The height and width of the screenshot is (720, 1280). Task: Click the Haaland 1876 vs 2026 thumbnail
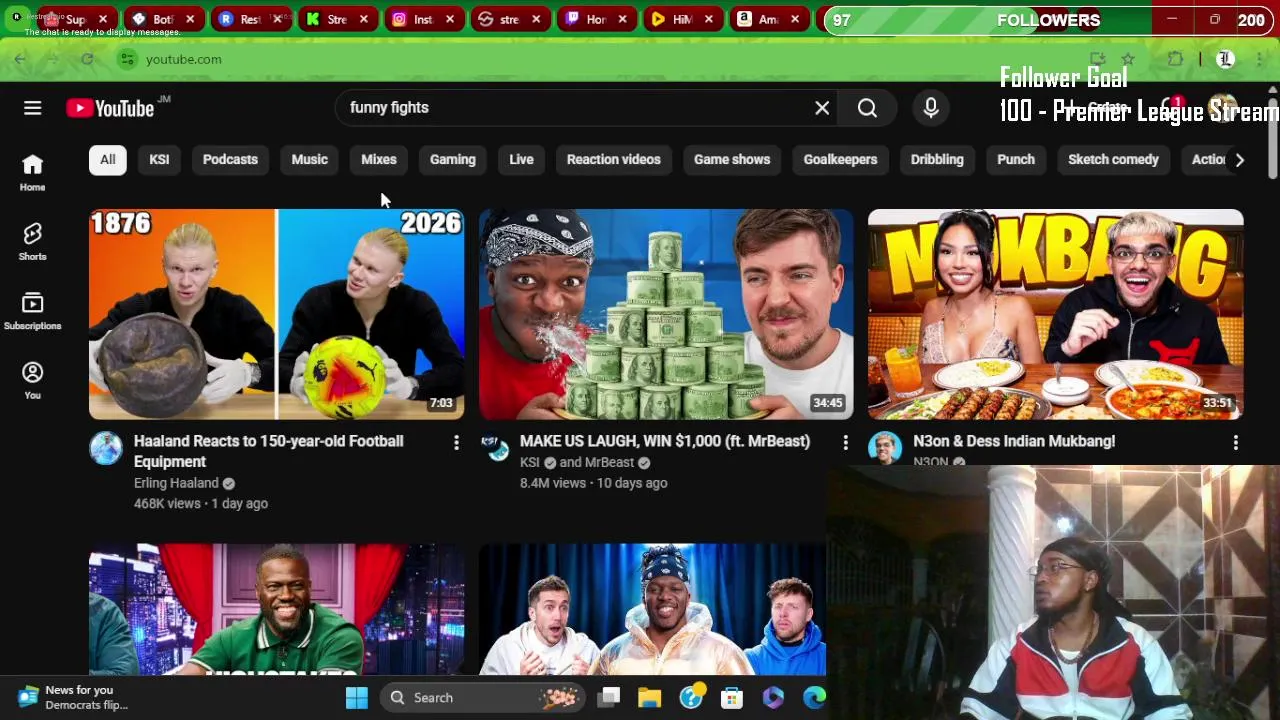(276, 314)
